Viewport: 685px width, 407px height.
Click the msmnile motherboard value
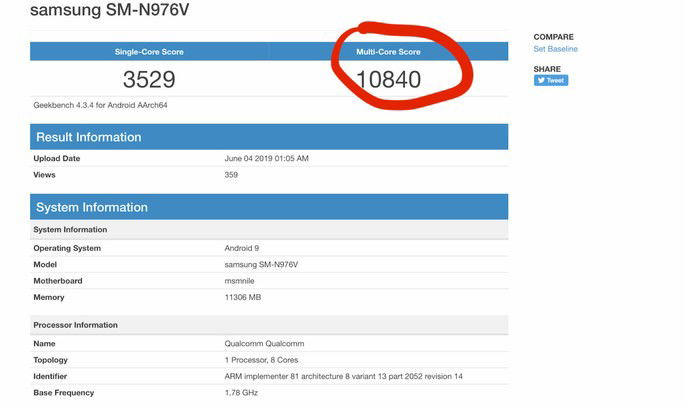[x=239, y=281]
